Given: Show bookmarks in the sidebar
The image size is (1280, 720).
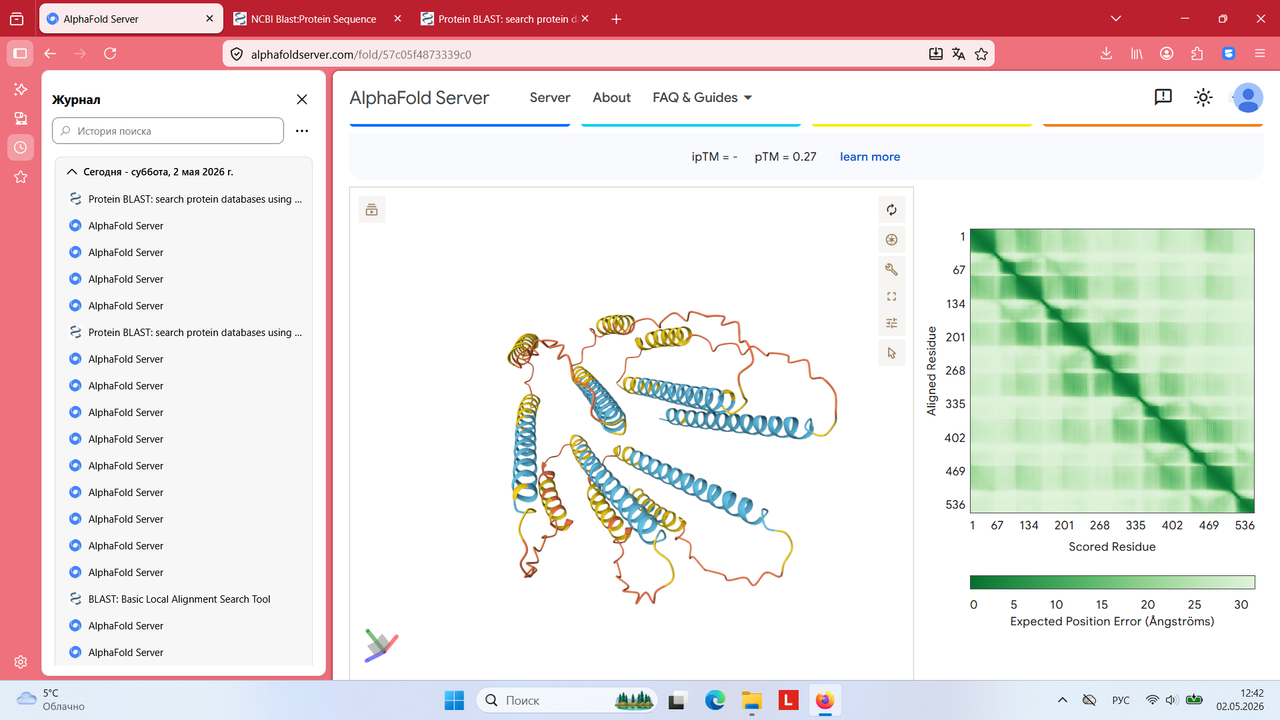Looking at the screenshot, I should [x=20, y=177].
